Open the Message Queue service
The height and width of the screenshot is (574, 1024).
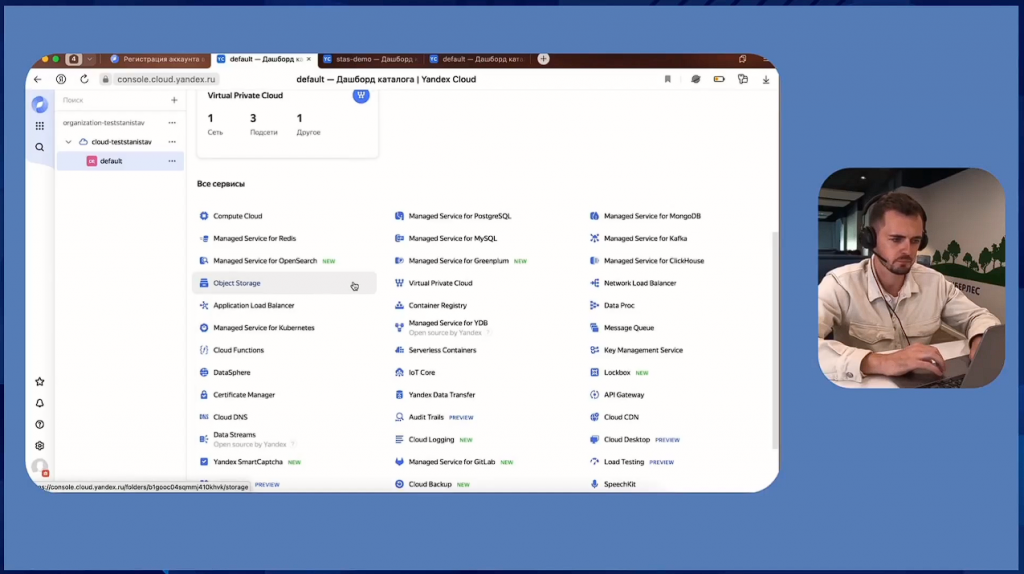point(628,328)
